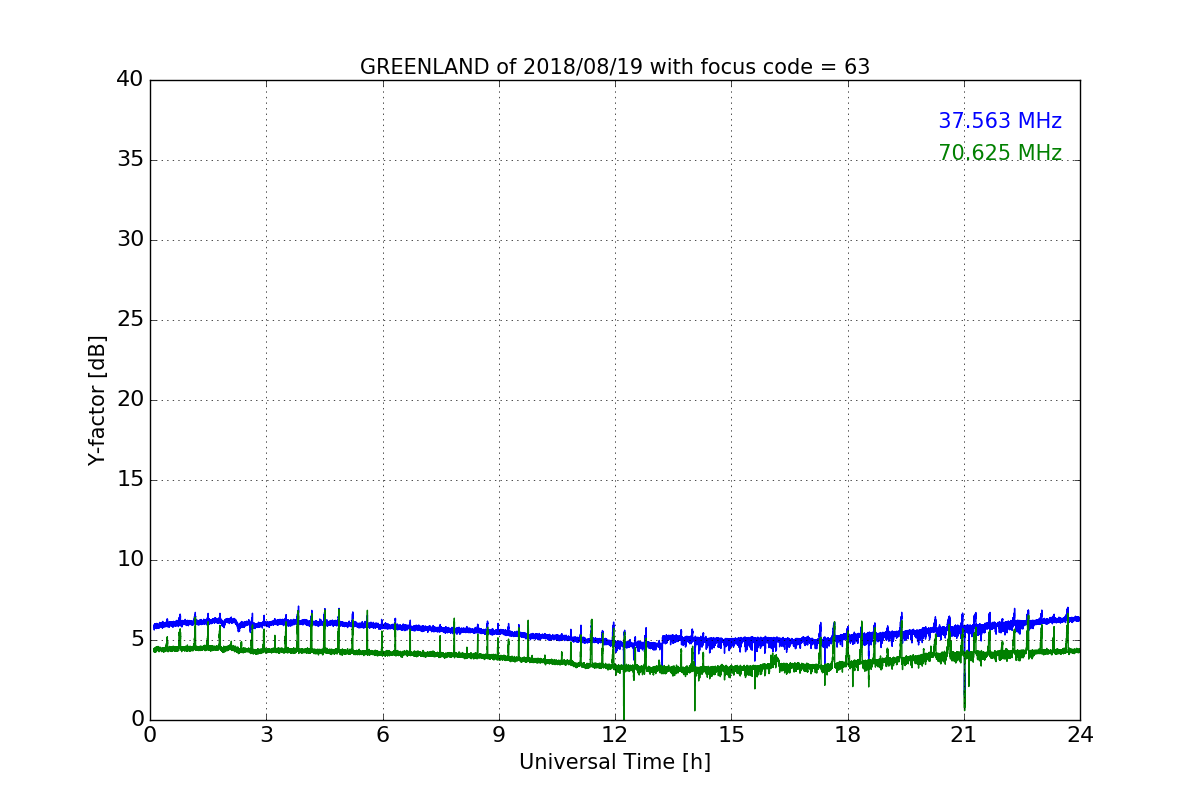Click the x-axis tick label 3
This screenshot has width=1200, height=800.
pos(266,735)
